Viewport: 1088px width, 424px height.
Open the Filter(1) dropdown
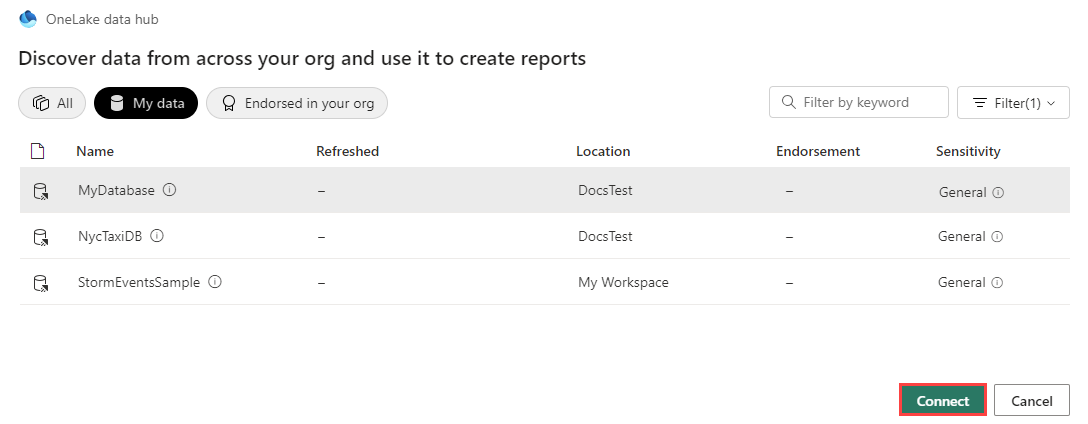(1013, 103)
